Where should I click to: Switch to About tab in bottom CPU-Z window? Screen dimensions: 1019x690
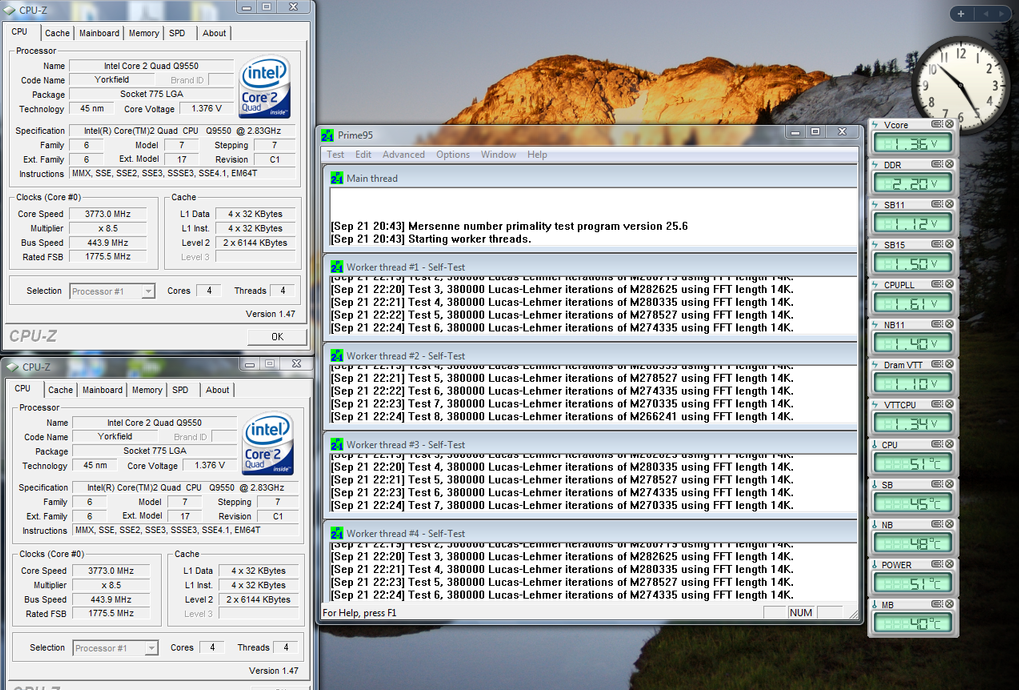tap(217, 390)
